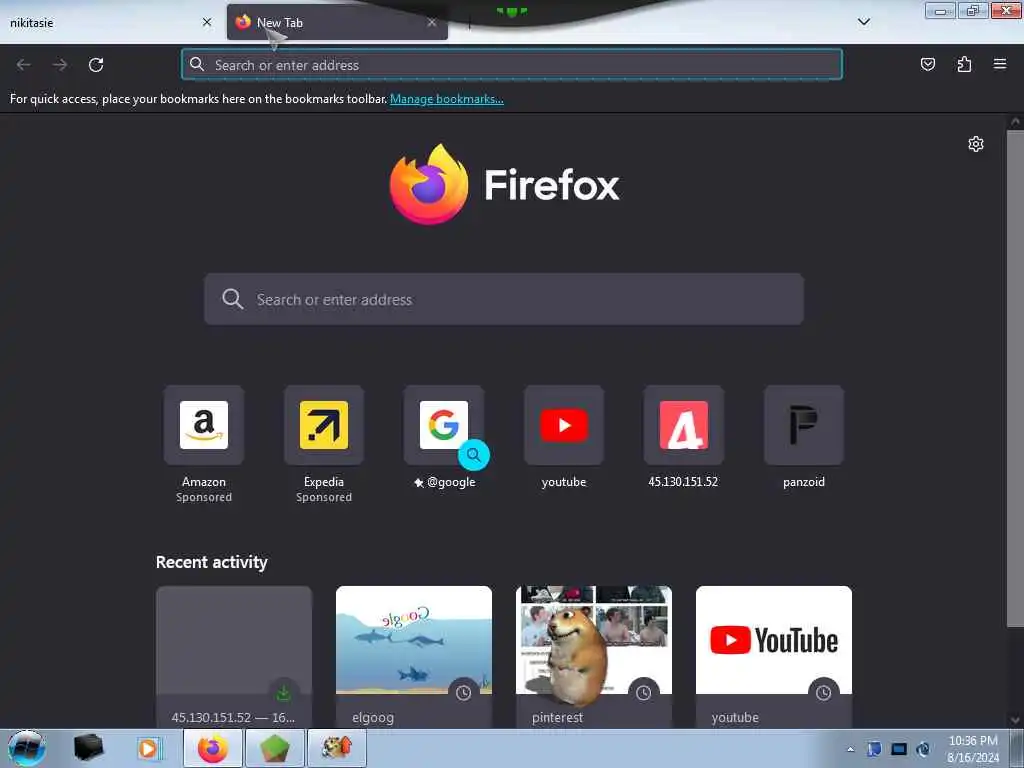Click the clock badge on youtube card

824,693
